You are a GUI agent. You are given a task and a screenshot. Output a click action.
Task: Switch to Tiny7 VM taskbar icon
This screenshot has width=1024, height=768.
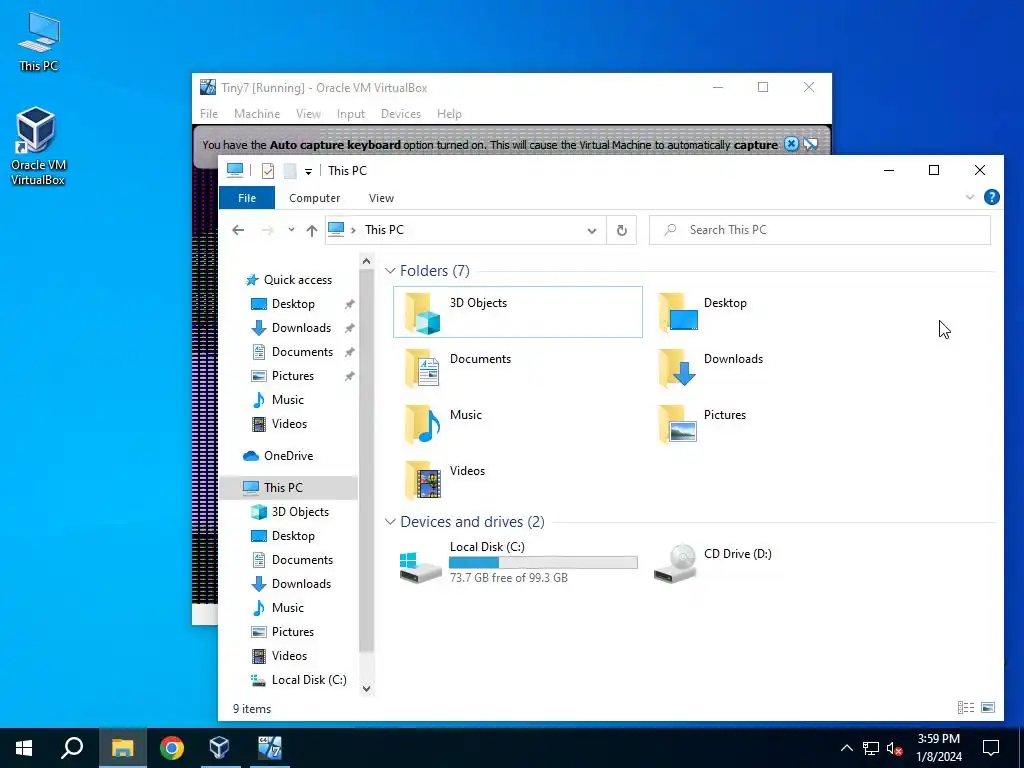point(270,748)
